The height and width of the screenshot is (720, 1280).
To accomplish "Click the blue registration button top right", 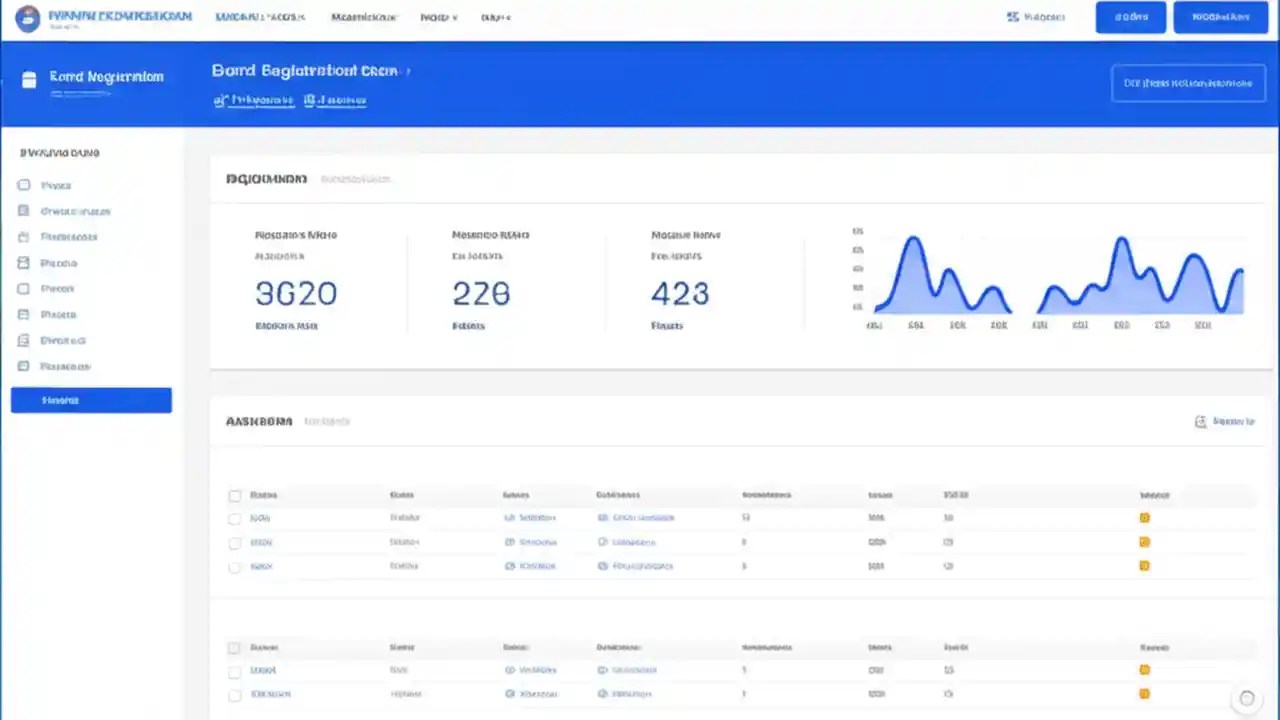I will (1220, 17).
